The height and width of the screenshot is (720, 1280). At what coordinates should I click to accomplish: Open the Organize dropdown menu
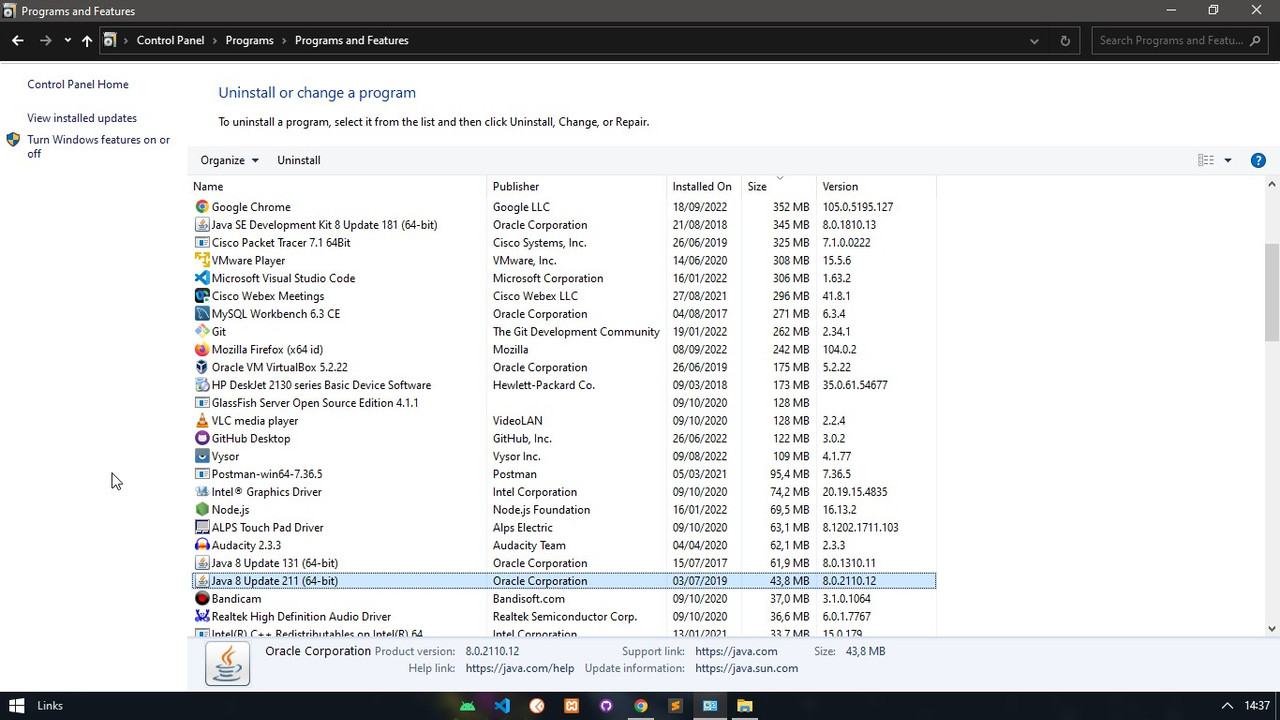coord(229,160)
